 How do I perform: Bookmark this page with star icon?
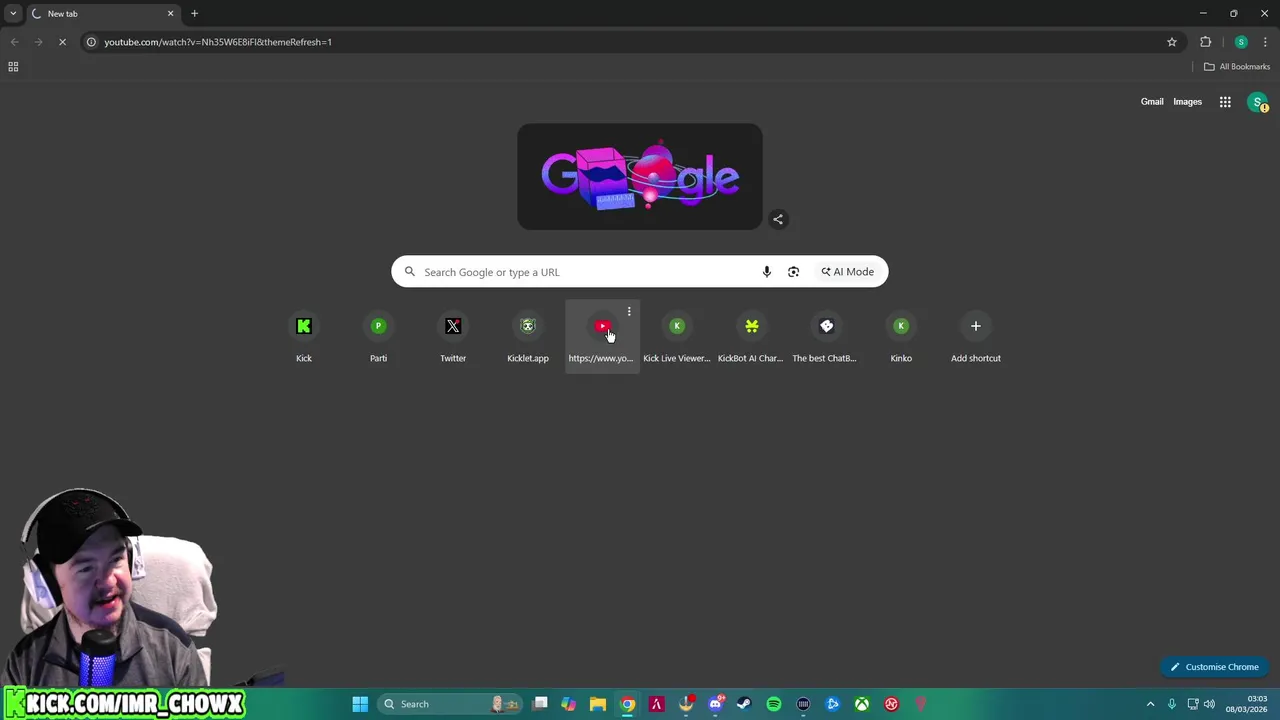point(1172,42)
